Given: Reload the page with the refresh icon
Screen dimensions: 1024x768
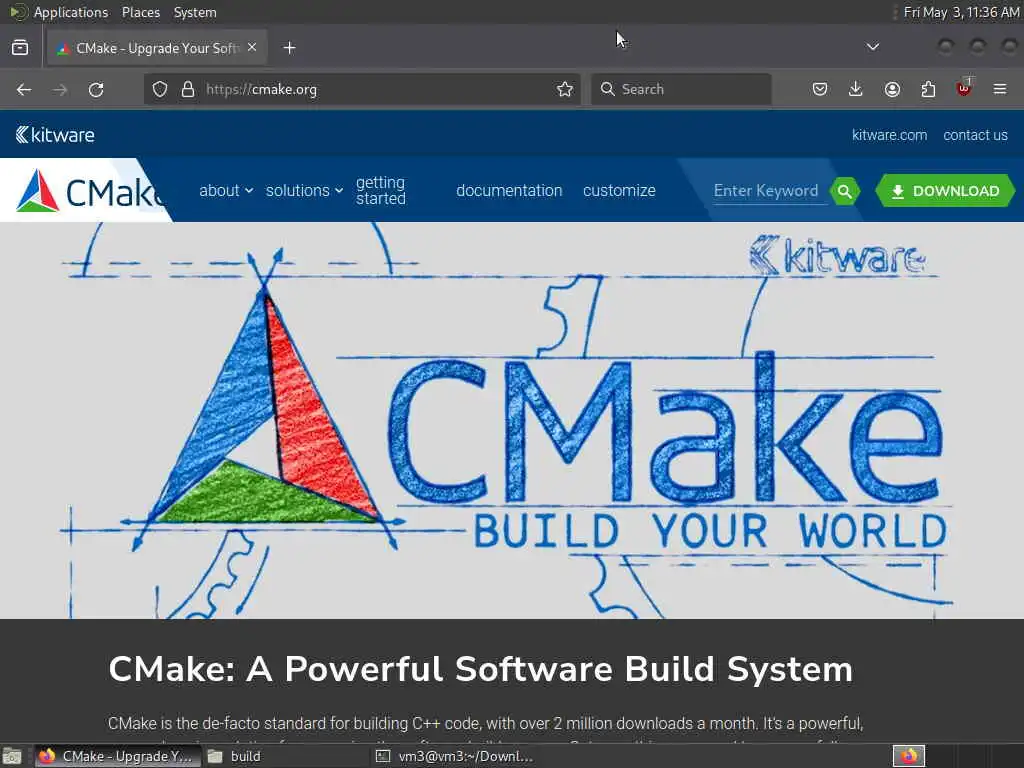Looking at the screenshot, I should click(96, 89).
